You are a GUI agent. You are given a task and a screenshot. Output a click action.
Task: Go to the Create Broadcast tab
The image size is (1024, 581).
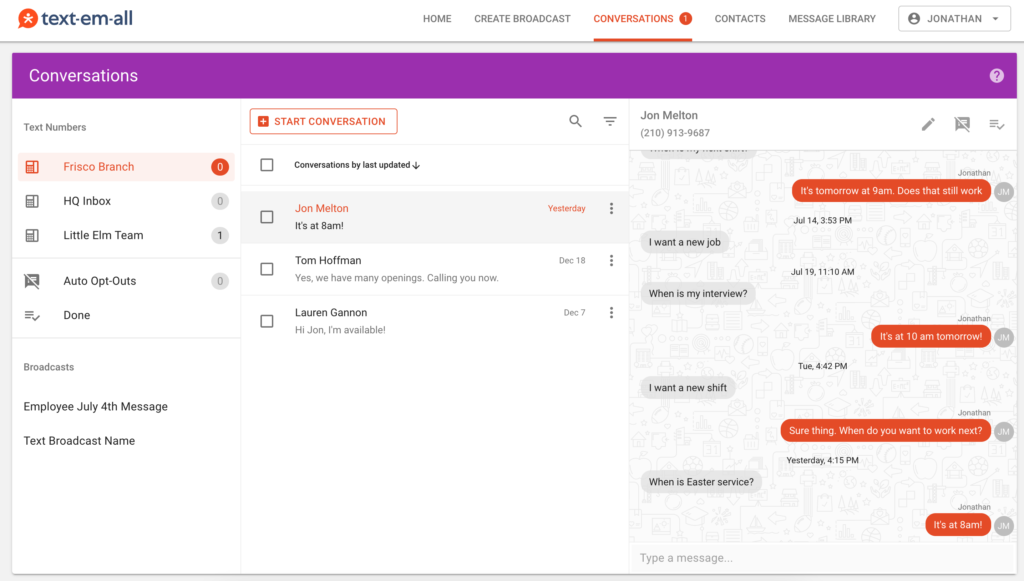[x=522, y=19]
